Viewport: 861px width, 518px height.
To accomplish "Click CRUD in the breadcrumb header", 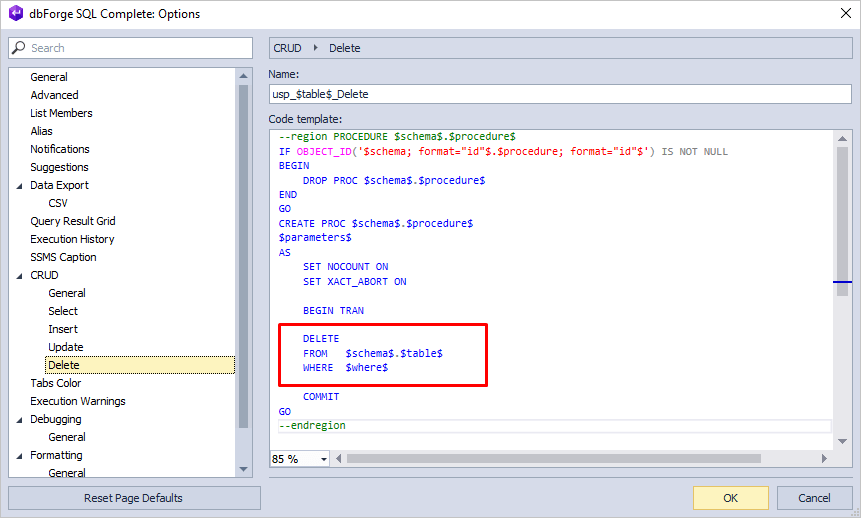I will [x=287, y=48].
